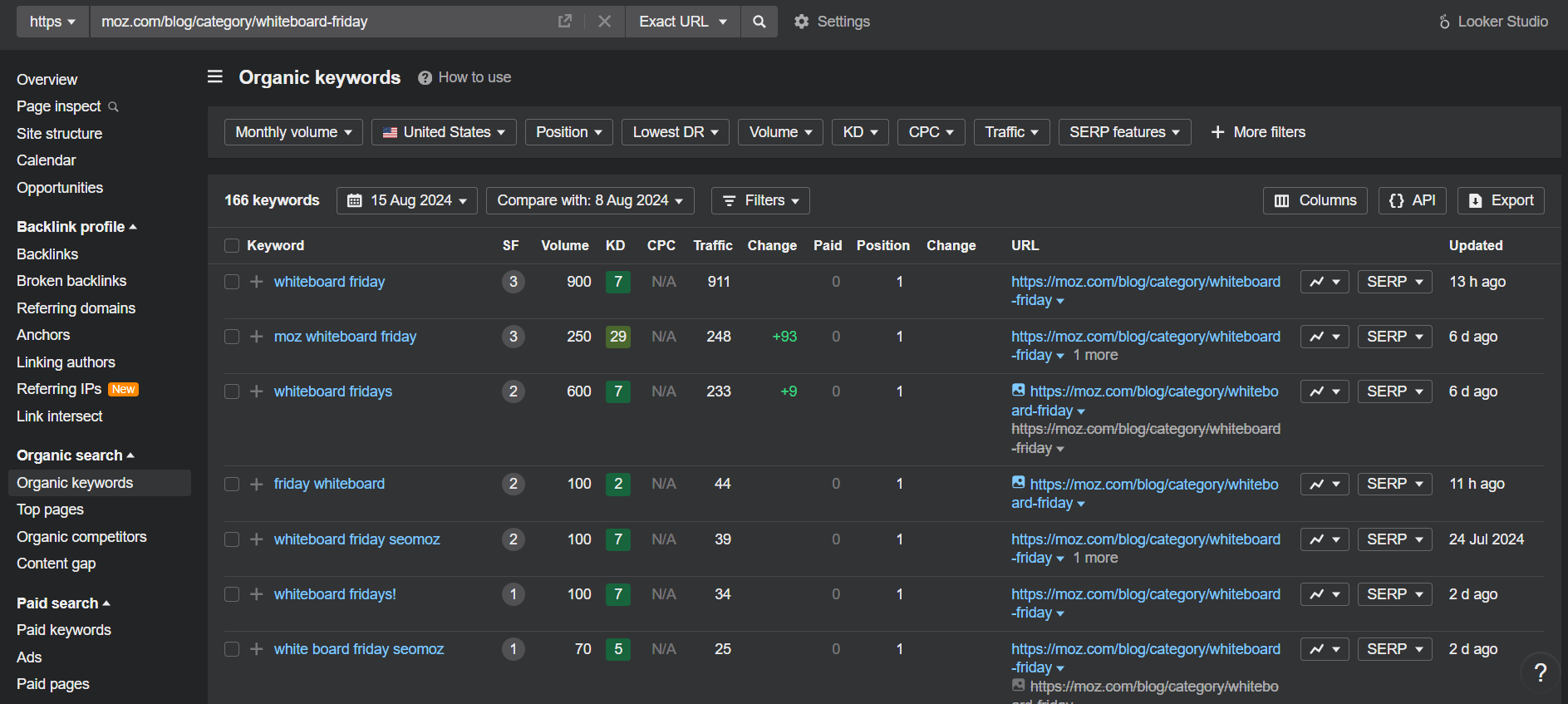This screenshot has height=704, width=1568.
Task: Open help with the question mark button
Action: [x=1541, y=672]
